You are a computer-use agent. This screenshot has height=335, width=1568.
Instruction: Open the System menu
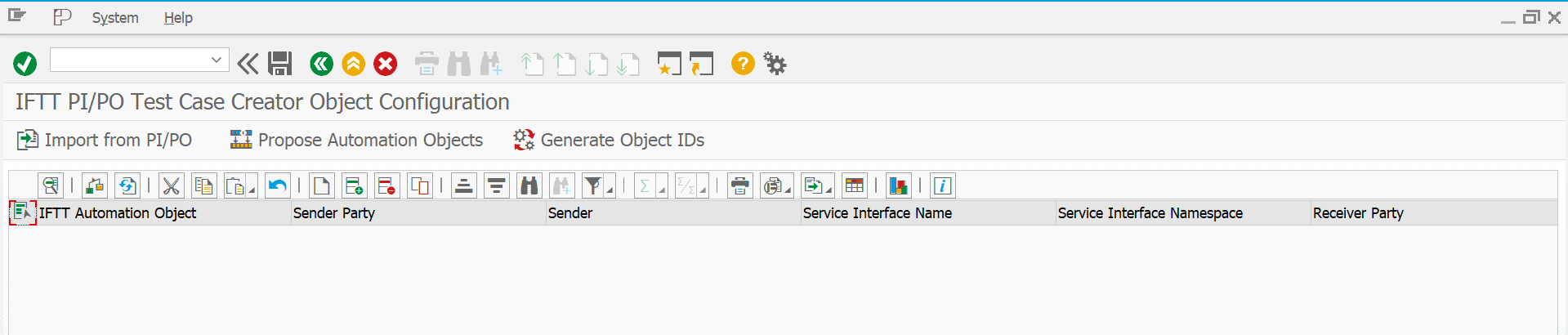click(x=115, y=18)
